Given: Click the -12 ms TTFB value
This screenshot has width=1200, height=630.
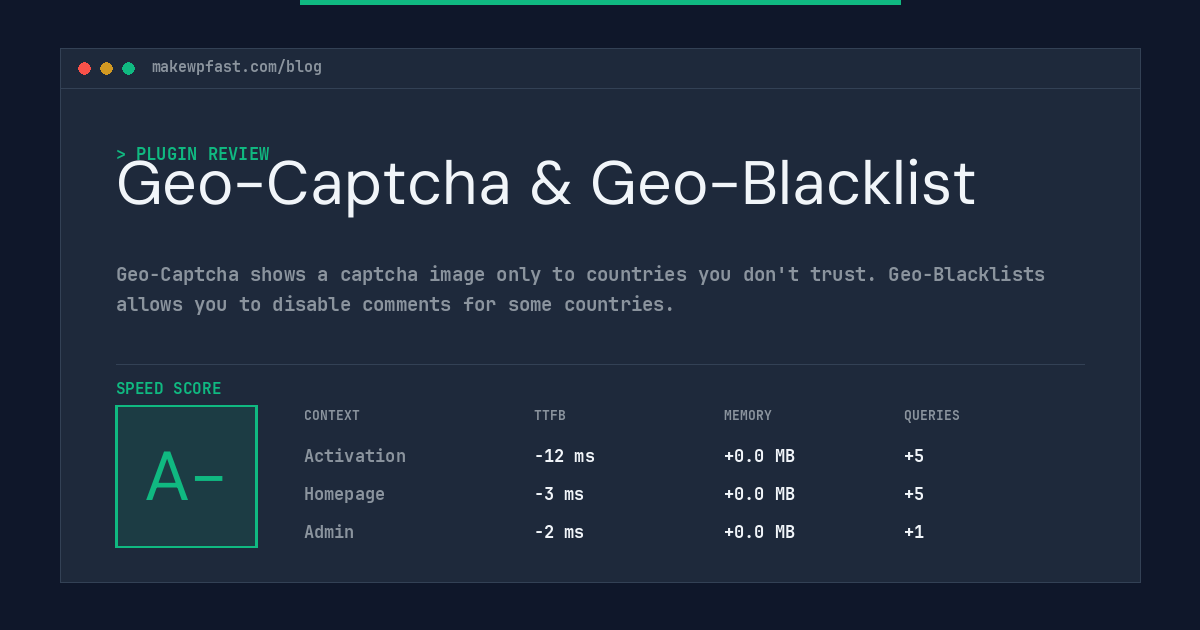Looking at the screenshot, I should pos(564,456).
